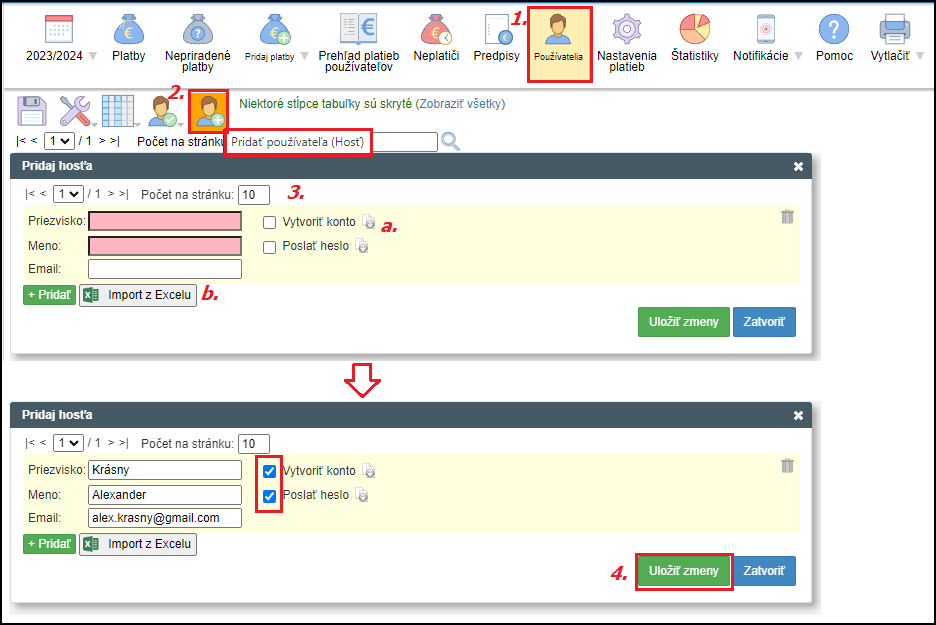This screenshot has width=936, height=625.
Task: Uncheck the checked Poslať heslo checkbox
Action: 269,496
